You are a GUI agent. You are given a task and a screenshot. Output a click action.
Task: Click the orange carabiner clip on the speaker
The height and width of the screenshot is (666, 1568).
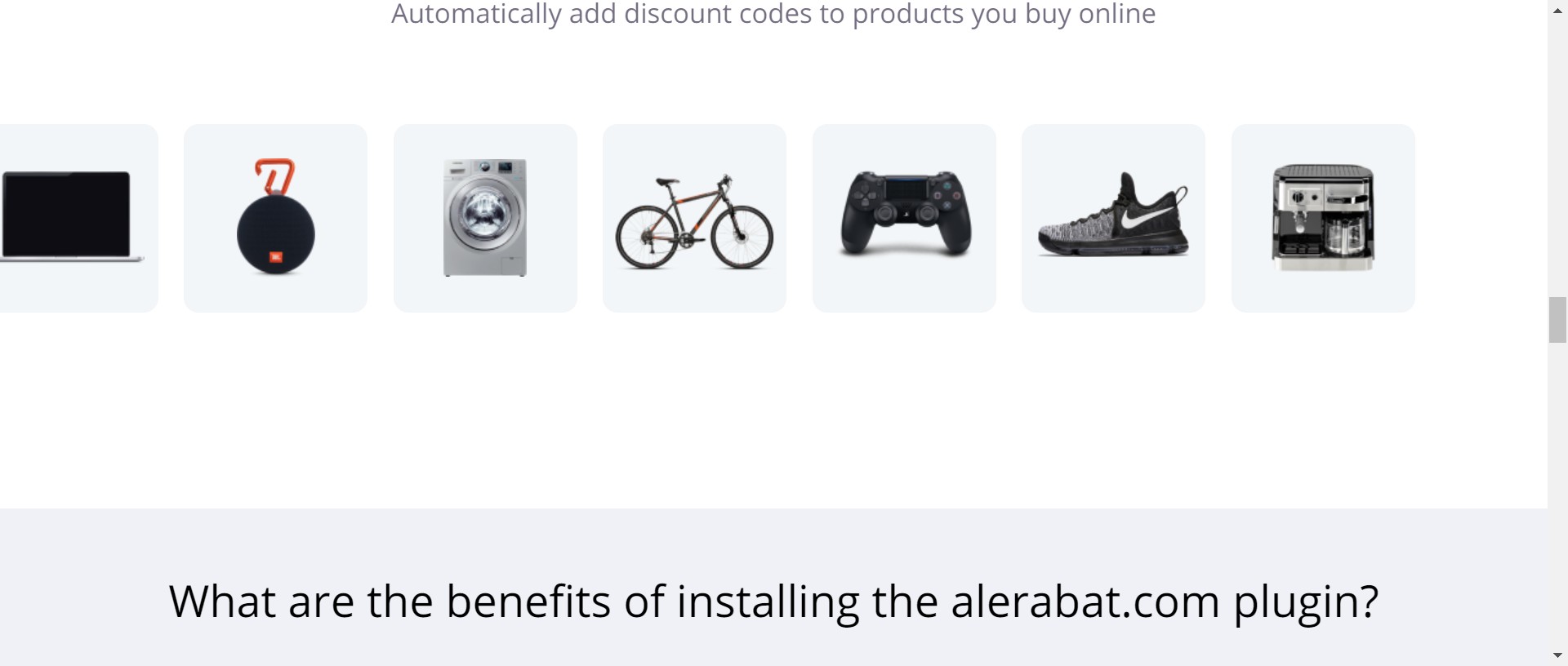tap(275, 175)
